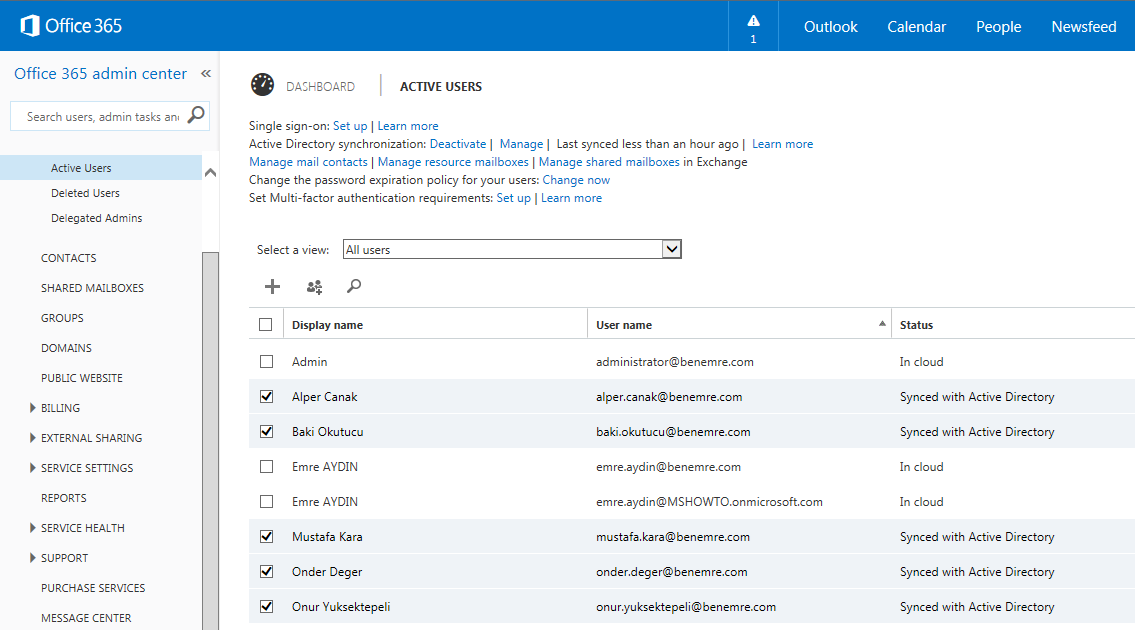Click the Office 365 admin center title
Image resolution: width=1135 pixels, height=630 pixels.
101,74
